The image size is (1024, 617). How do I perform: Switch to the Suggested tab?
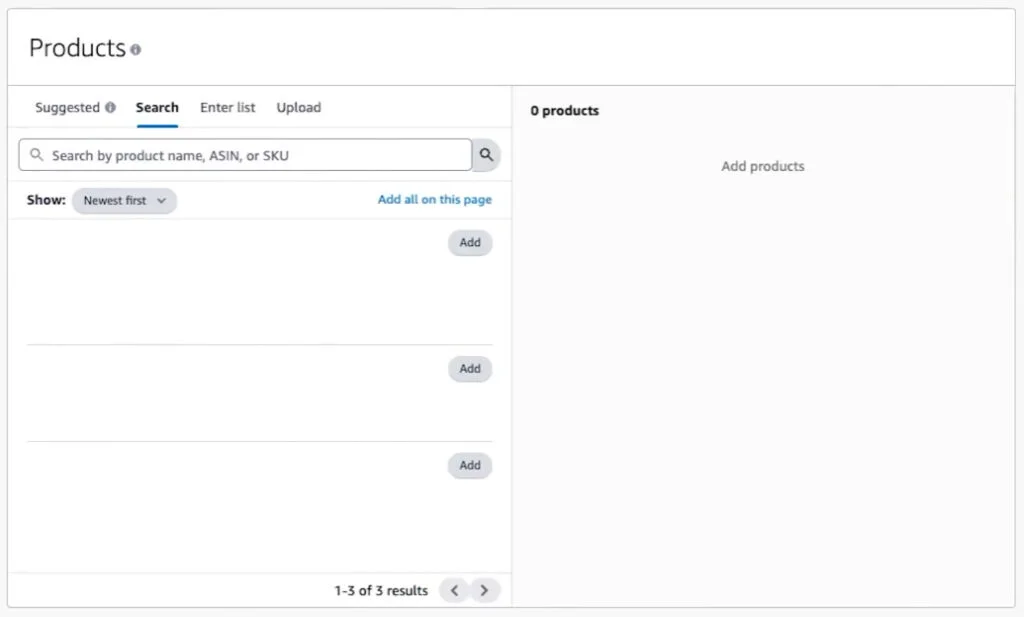point(68,107)
